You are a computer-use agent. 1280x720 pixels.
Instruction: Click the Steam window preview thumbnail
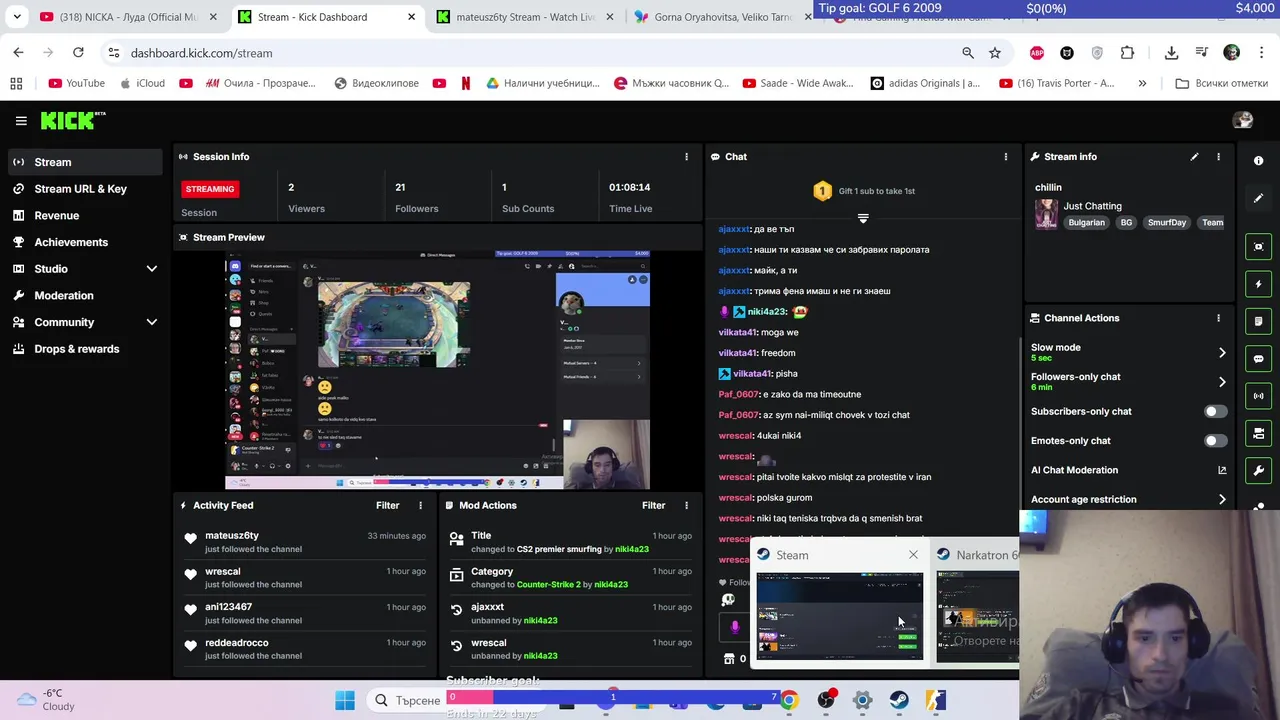[839, 615]
